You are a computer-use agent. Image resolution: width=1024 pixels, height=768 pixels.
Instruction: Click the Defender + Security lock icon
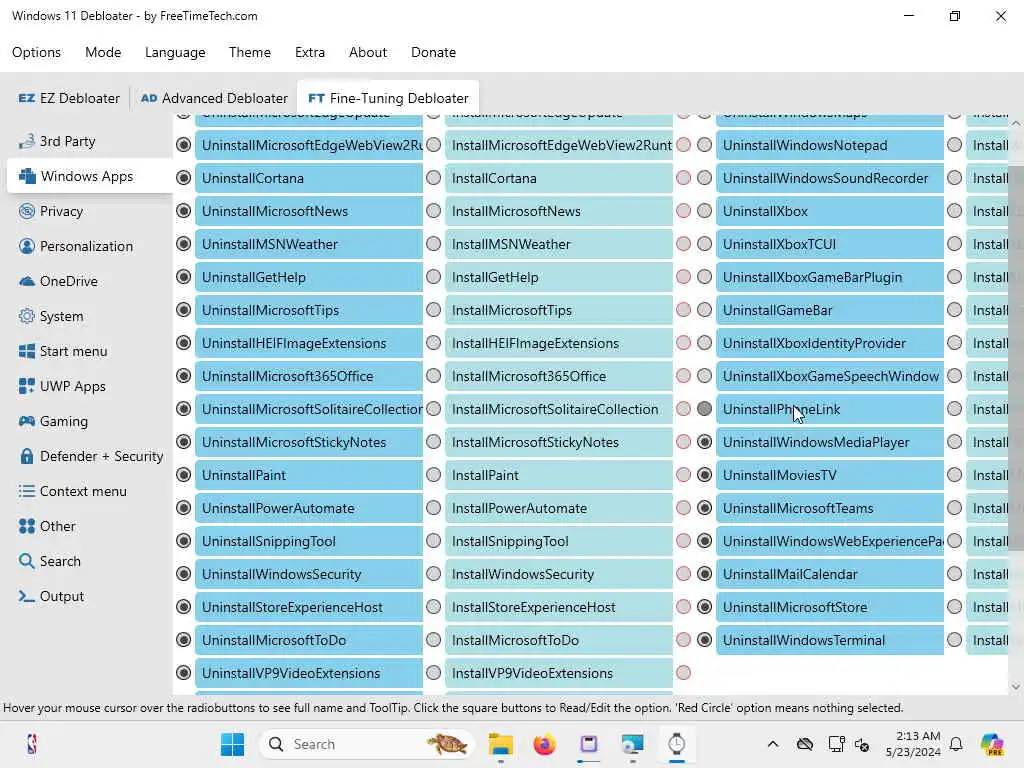coord(27,456)
